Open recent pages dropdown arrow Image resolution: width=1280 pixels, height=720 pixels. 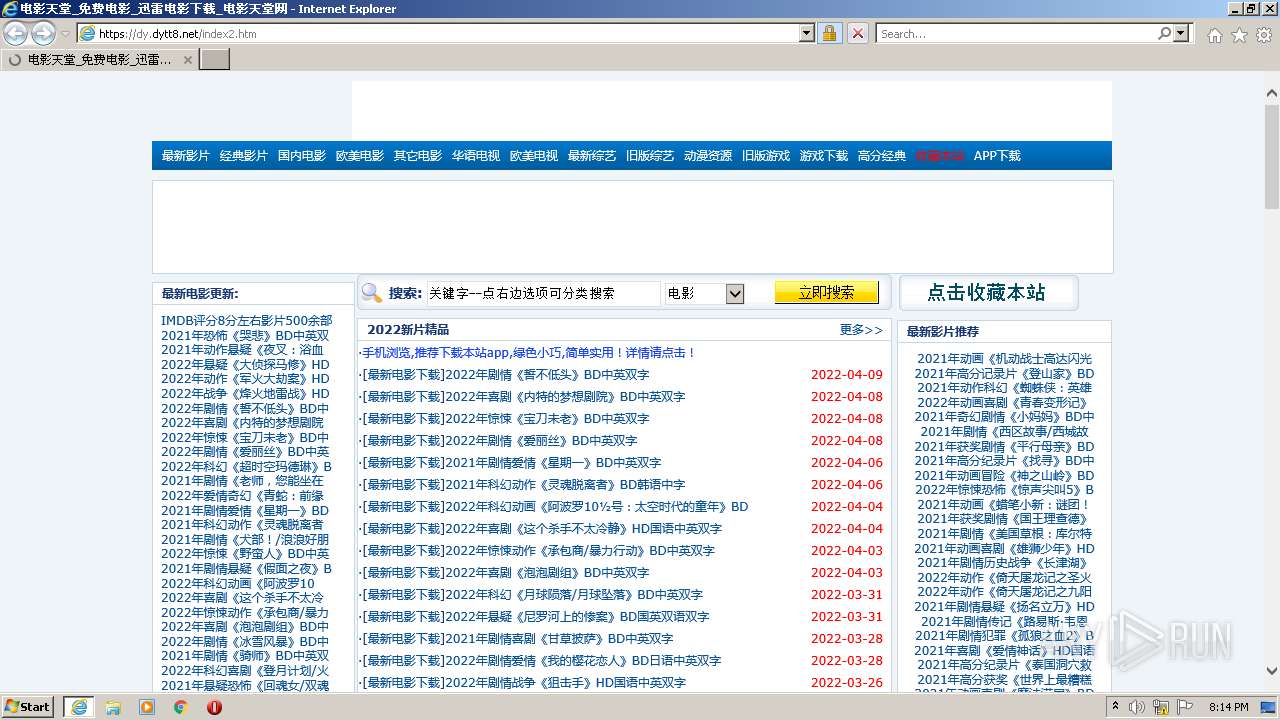point(65,34)
